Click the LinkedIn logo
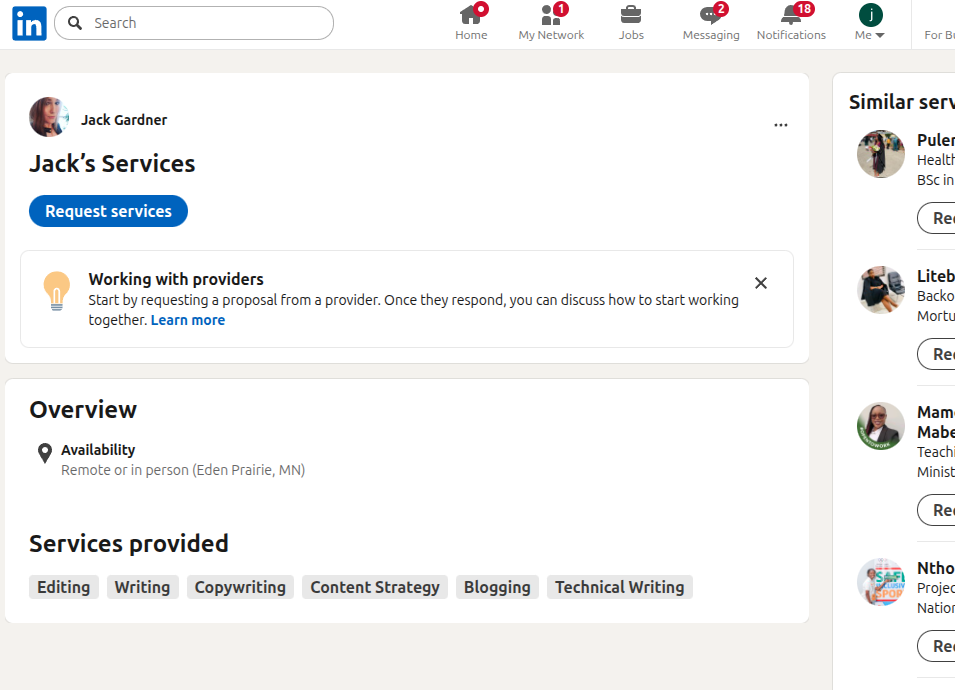The image size is (955, 690). tap(29, 23)
